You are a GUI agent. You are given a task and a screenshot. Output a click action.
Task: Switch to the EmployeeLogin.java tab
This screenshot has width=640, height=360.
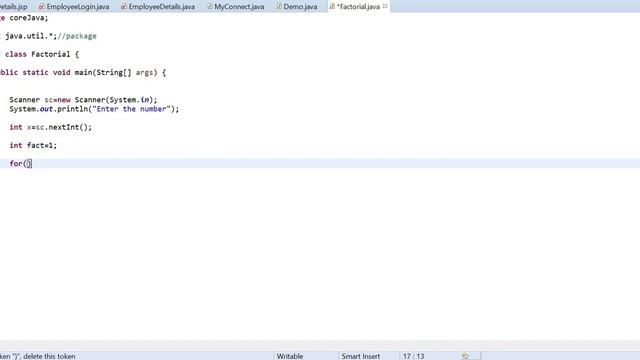click(x=74, y=7)
